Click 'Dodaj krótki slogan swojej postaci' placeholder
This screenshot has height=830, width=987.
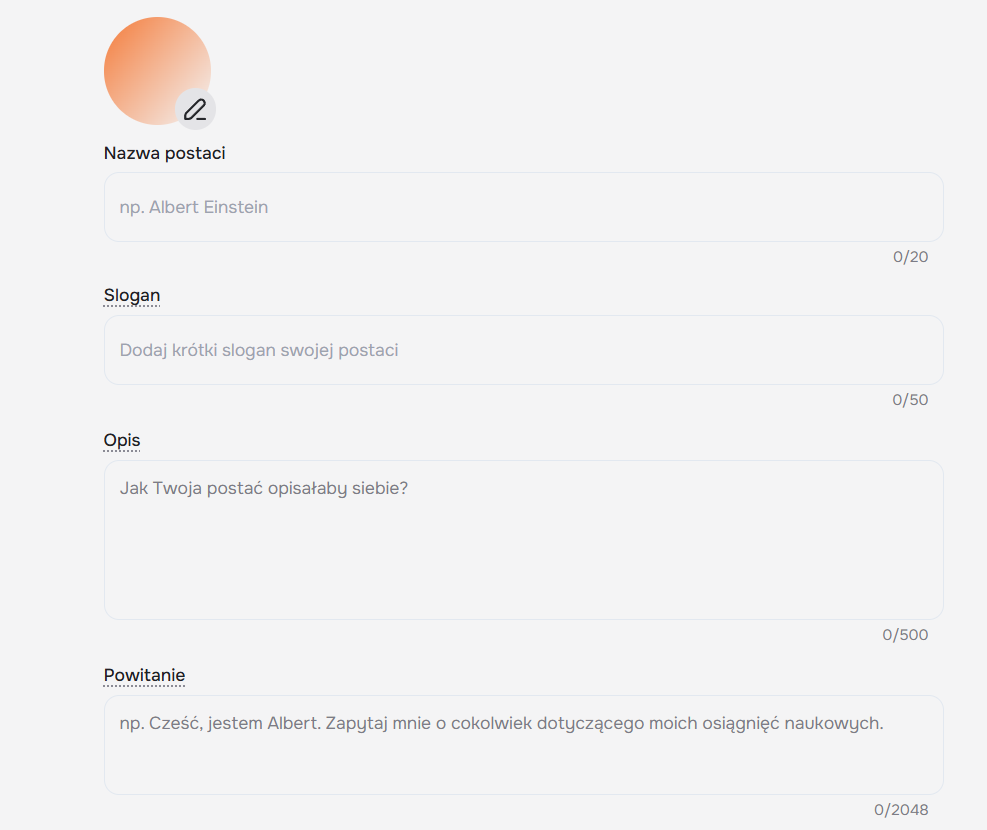click(x=259, y=350)
